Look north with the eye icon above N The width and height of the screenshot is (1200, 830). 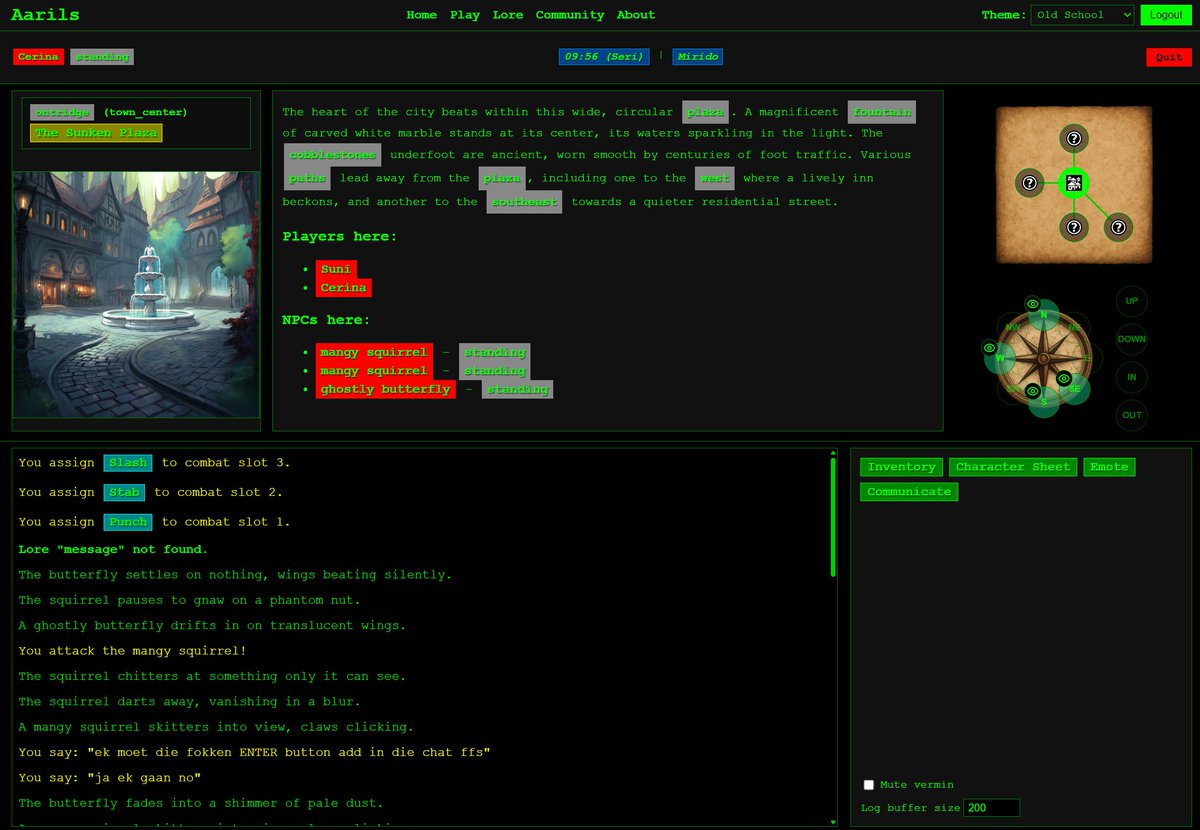click(1033, 304)
